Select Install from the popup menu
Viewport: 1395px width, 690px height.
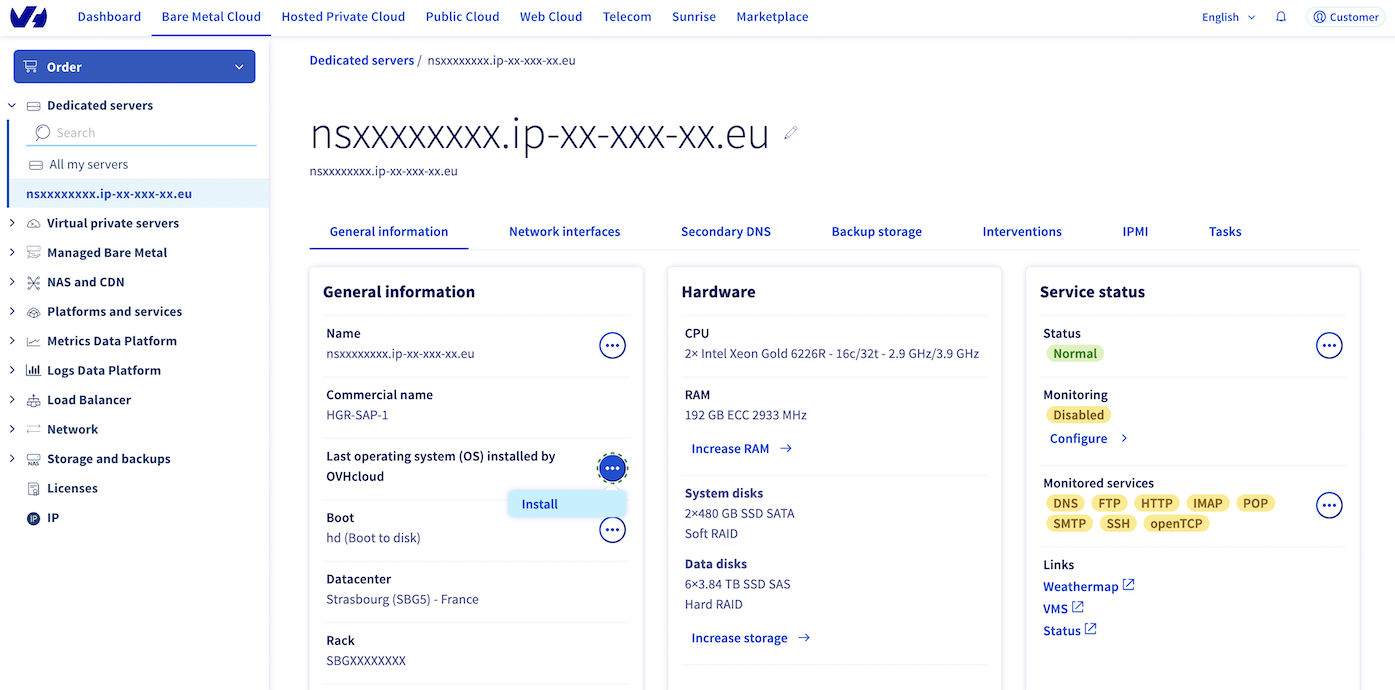click(540, 504)
